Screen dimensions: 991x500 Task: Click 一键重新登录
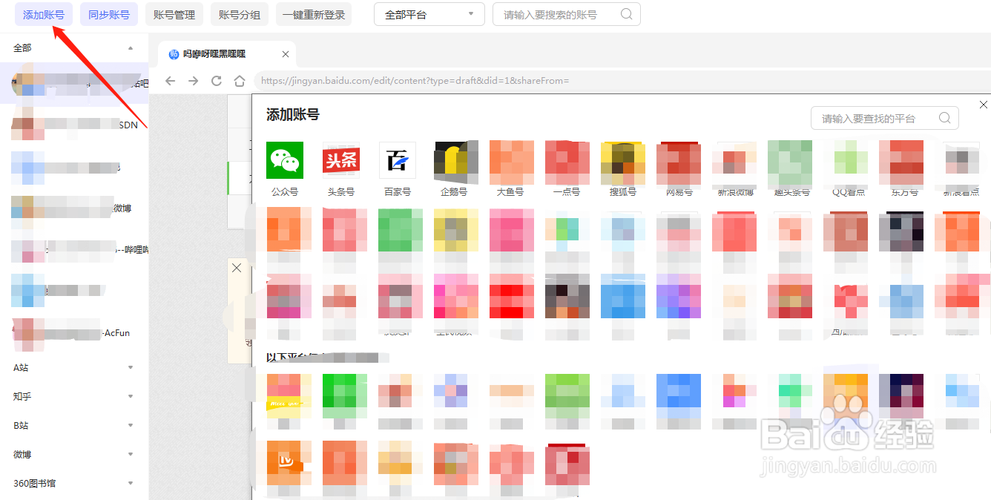[x=314, y=15]
